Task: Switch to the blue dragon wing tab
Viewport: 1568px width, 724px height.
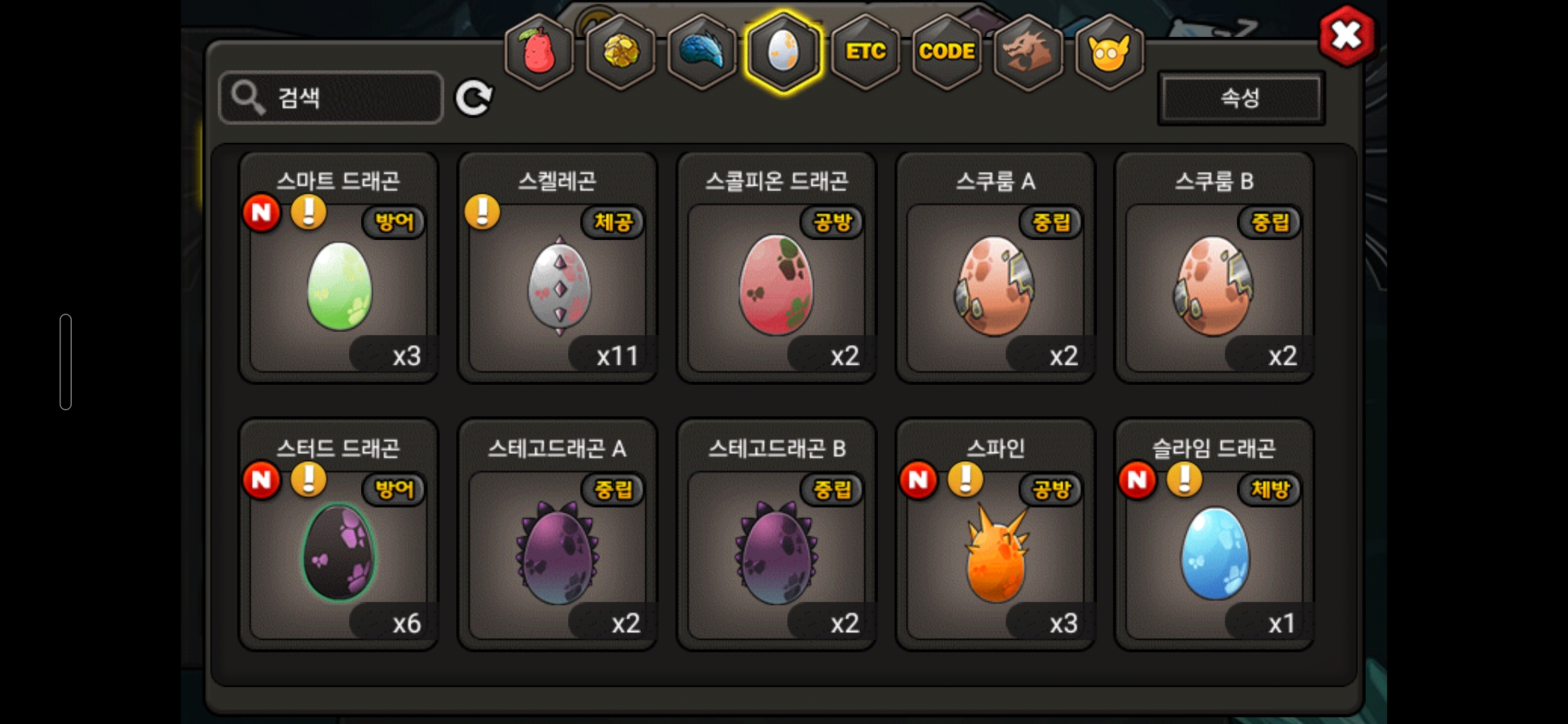Action: 702,52
